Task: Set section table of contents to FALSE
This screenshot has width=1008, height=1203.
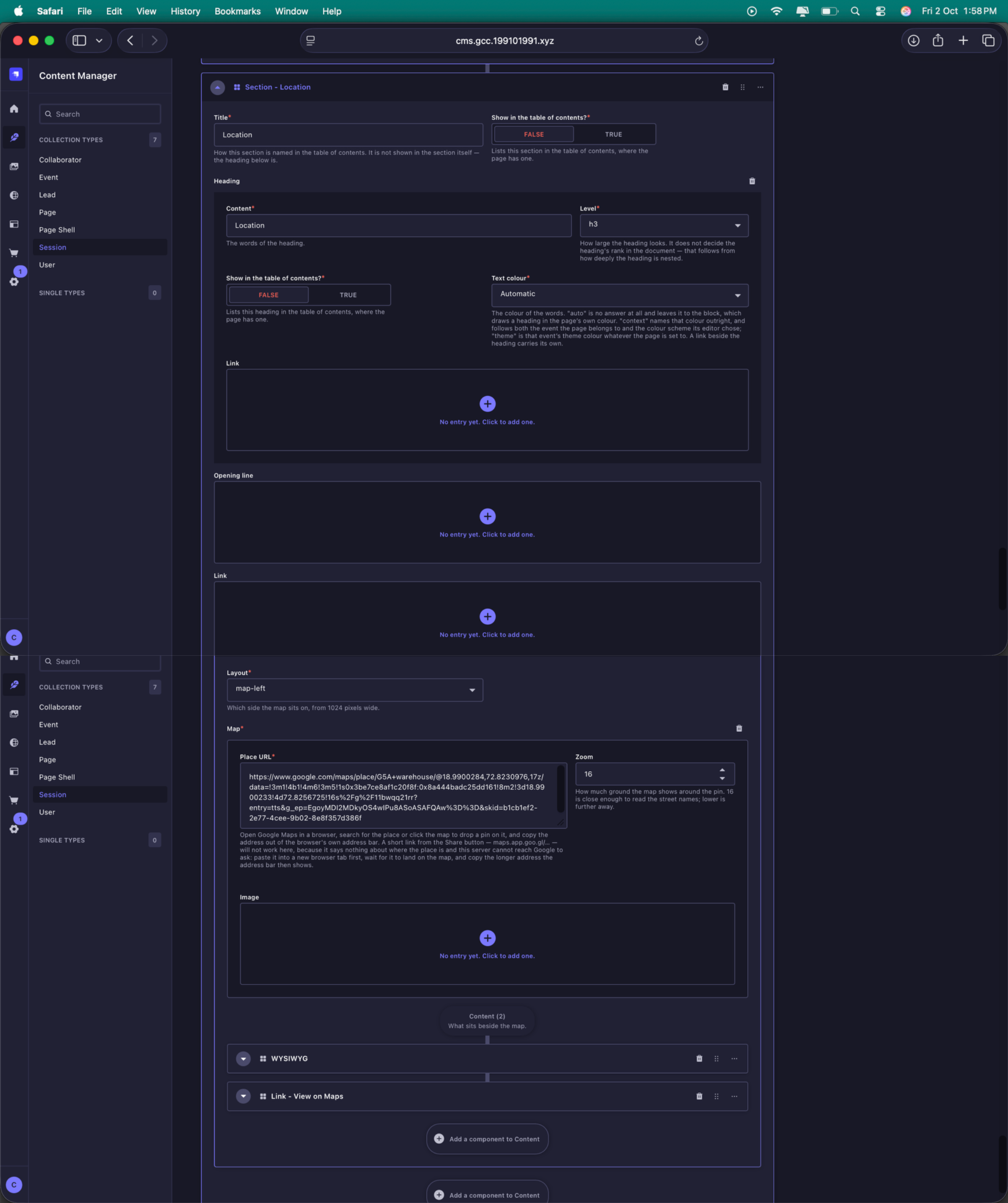Action: coord(534,134)
